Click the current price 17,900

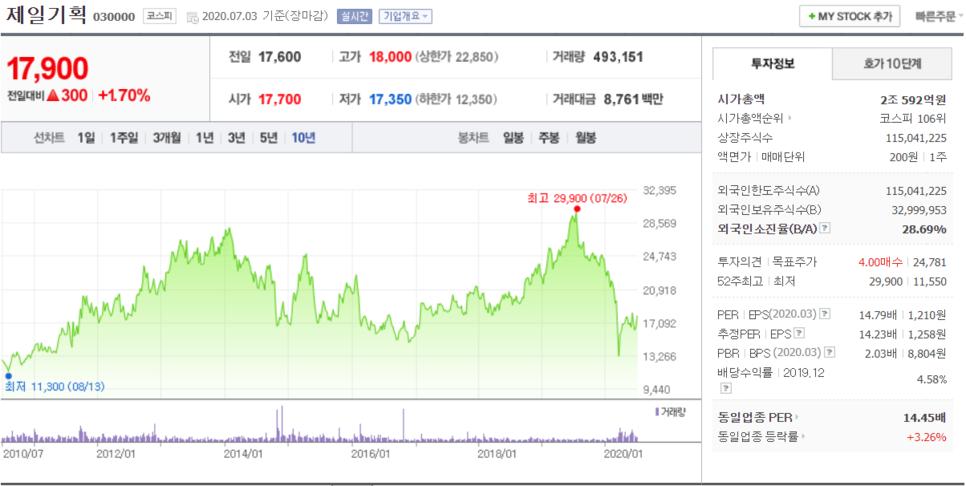[x=47, y=68]
